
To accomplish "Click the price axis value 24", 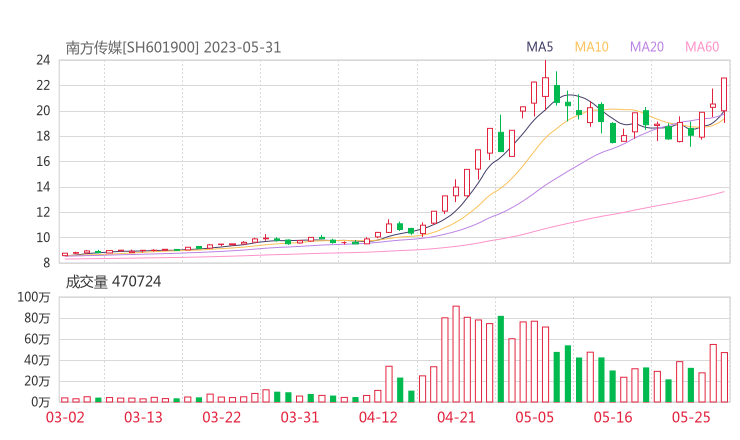I will click(x=43, y=60).
